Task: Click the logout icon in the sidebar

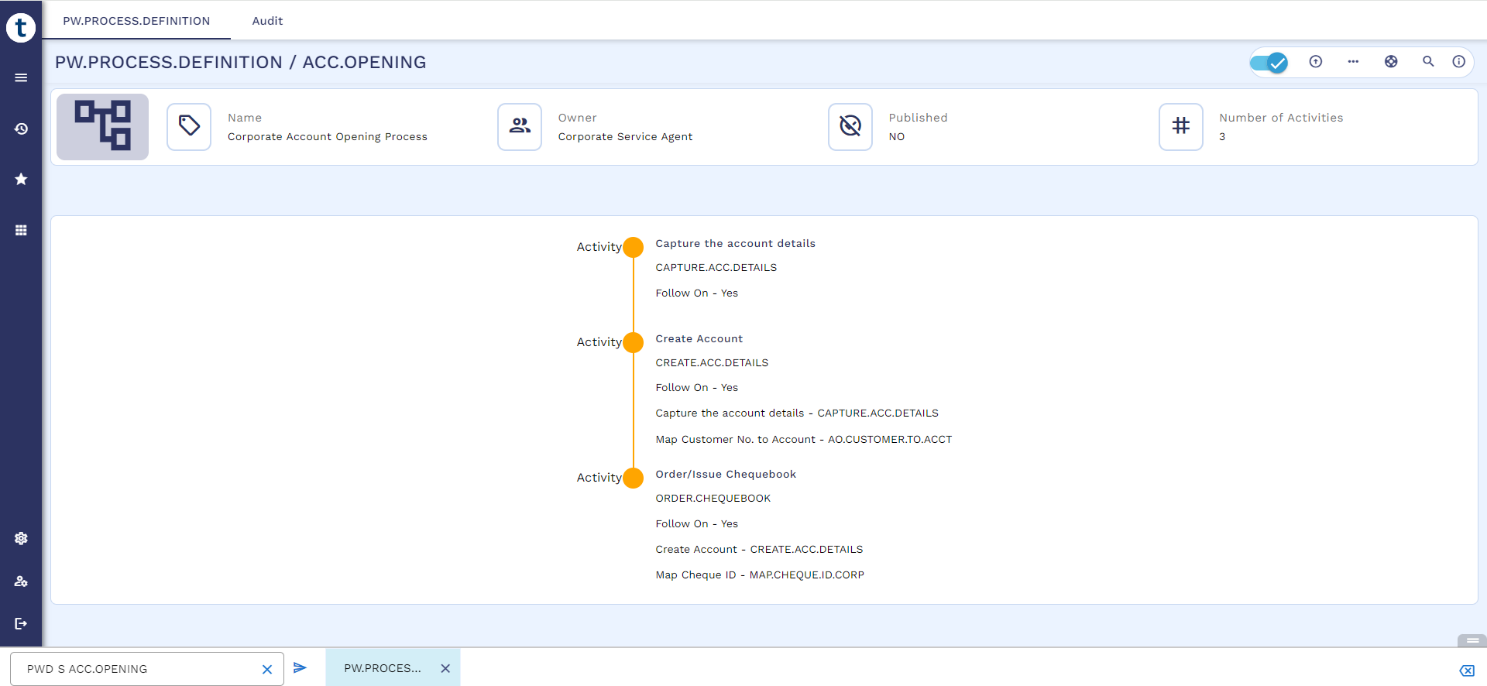Action: pyautogui.click(x=20, y=623)
